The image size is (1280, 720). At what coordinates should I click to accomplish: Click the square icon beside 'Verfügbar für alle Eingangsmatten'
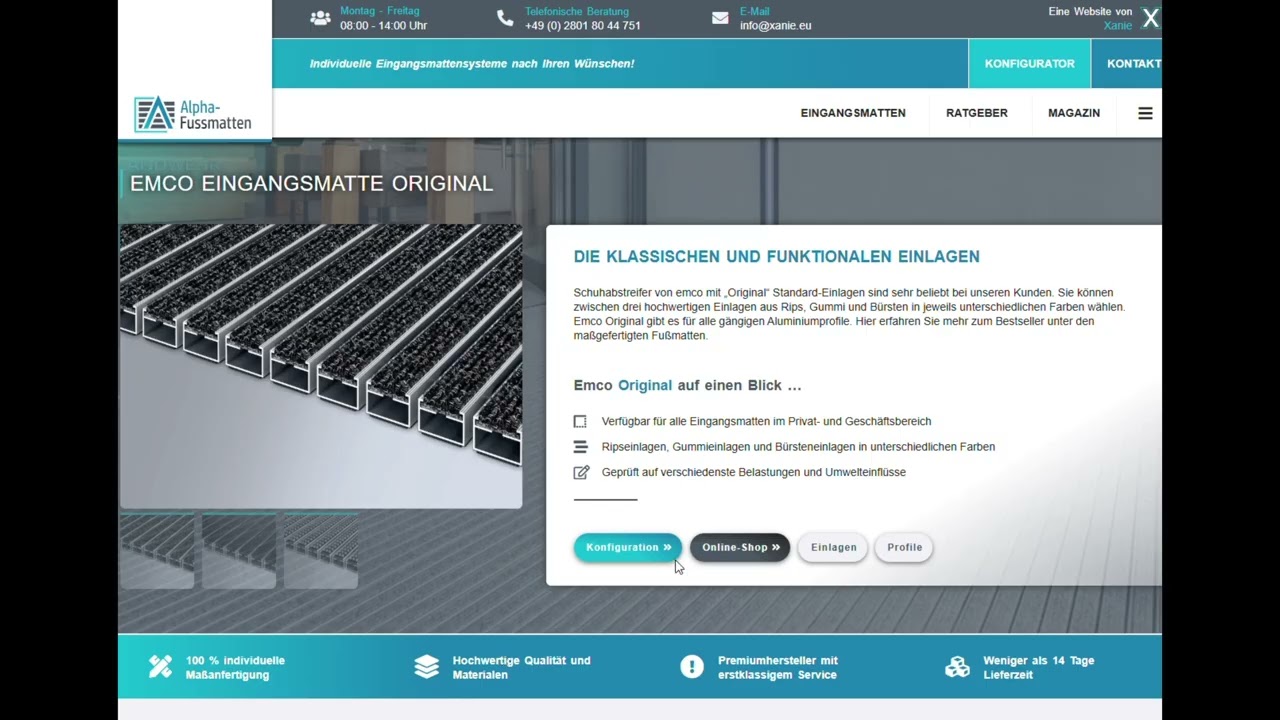click(580, 422)
